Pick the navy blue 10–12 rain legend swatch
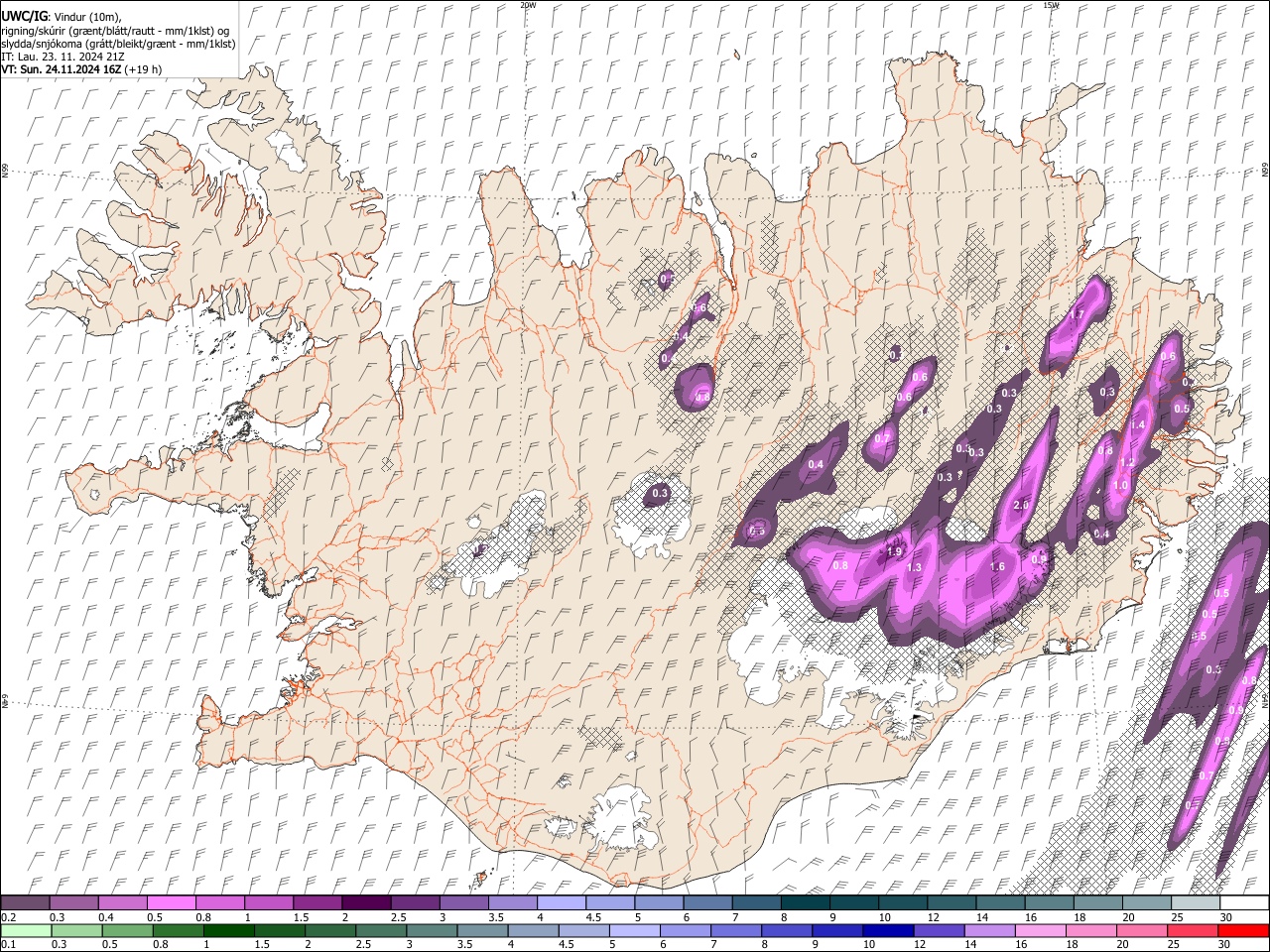The image size is (1270, 952). [889, 930]
